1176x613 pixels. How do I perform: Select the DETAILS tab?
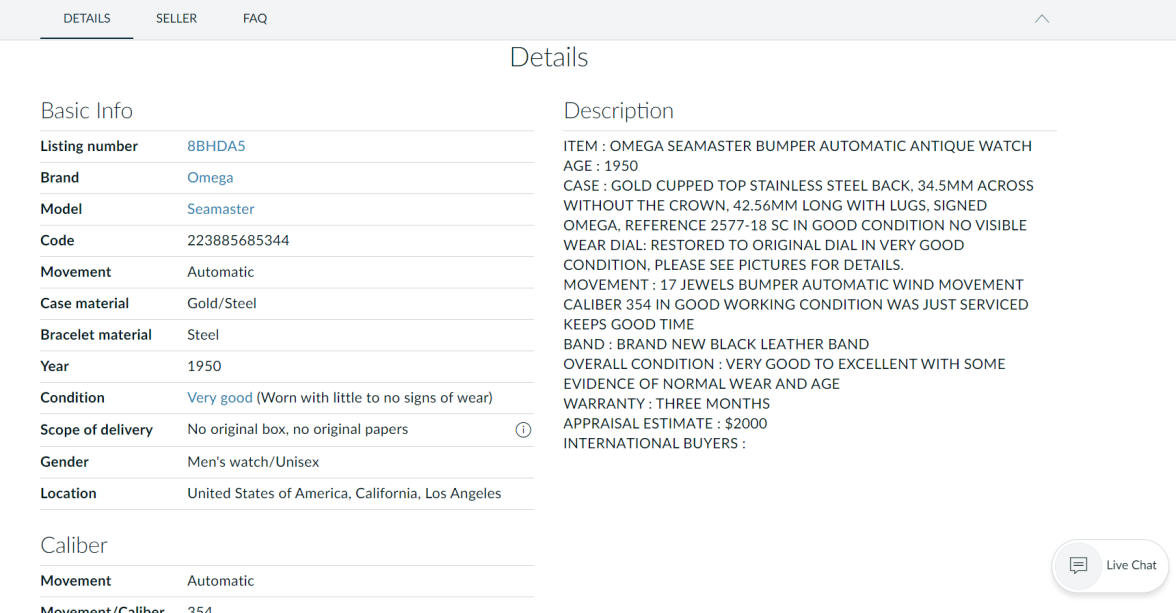point(86,18)
